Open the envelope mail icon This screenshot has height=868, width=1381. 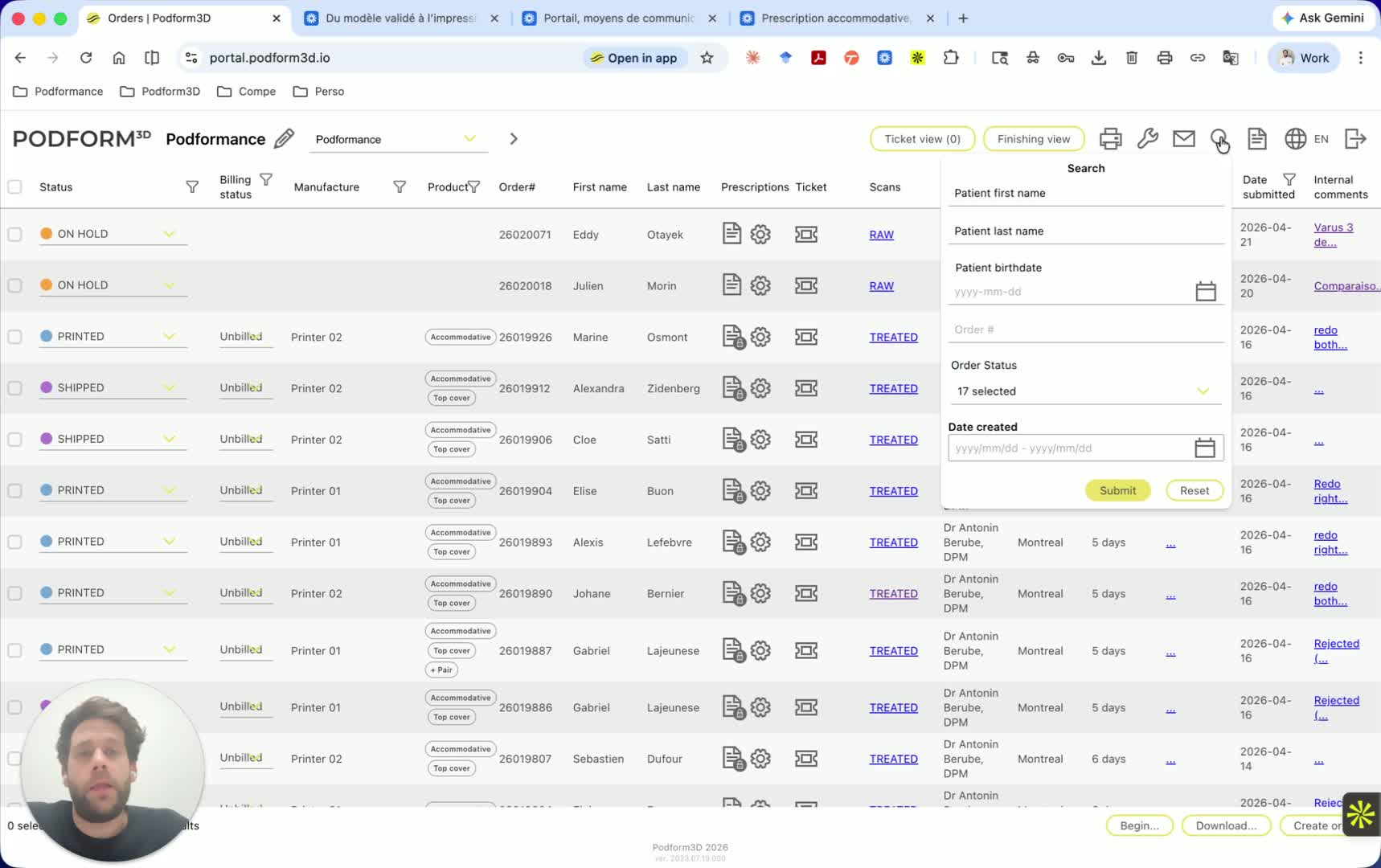click(x=1183, y=139)
